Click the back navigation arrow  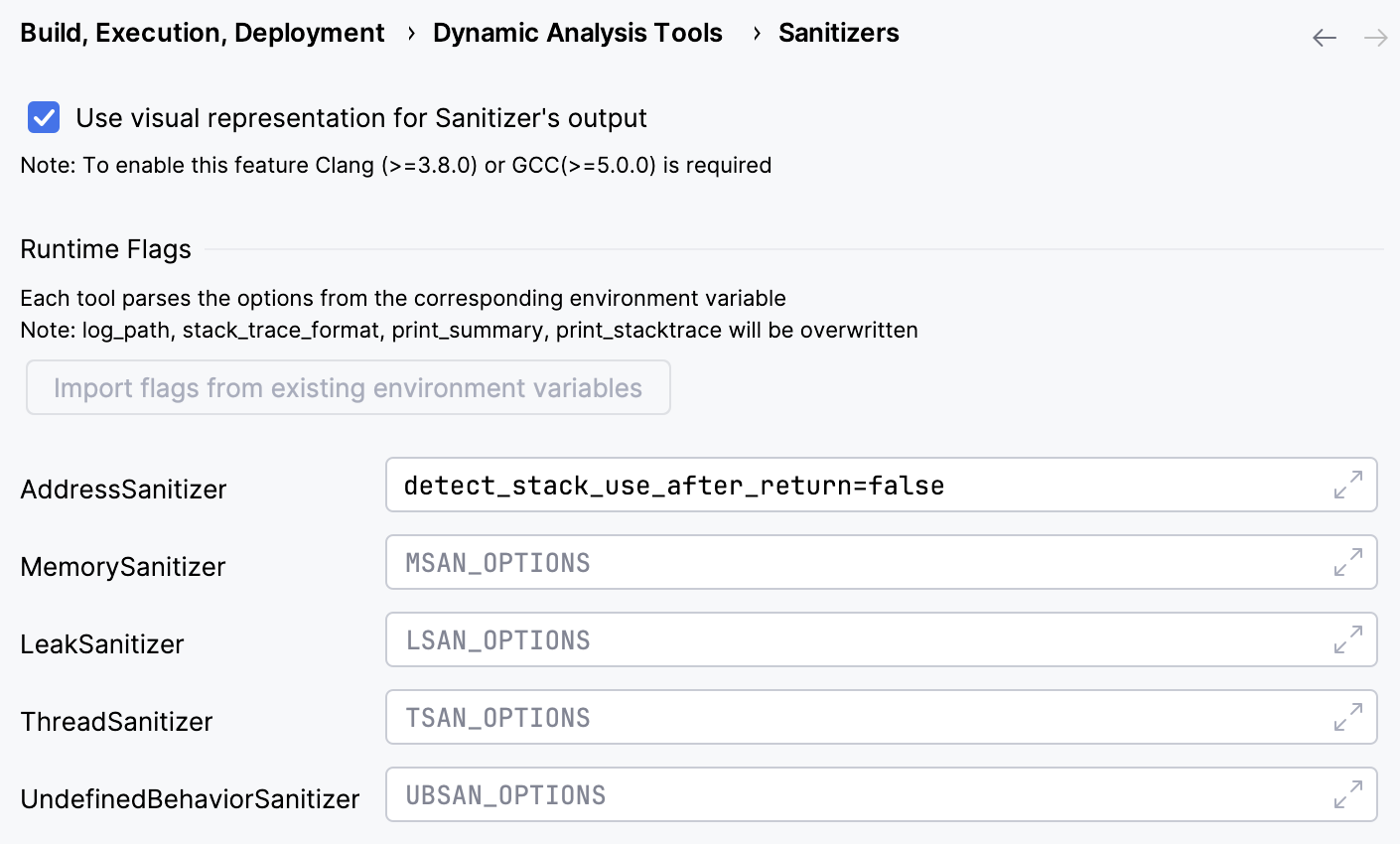coord(1324,37)
